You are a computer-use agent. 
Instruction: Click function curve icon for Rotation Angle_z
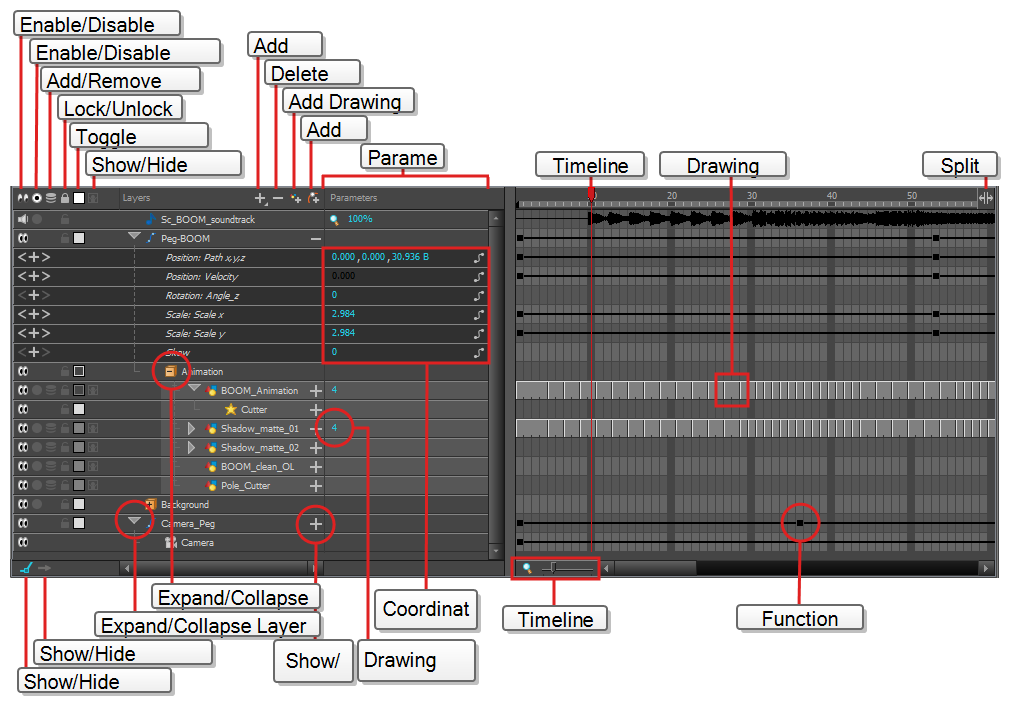coord(479,296)
